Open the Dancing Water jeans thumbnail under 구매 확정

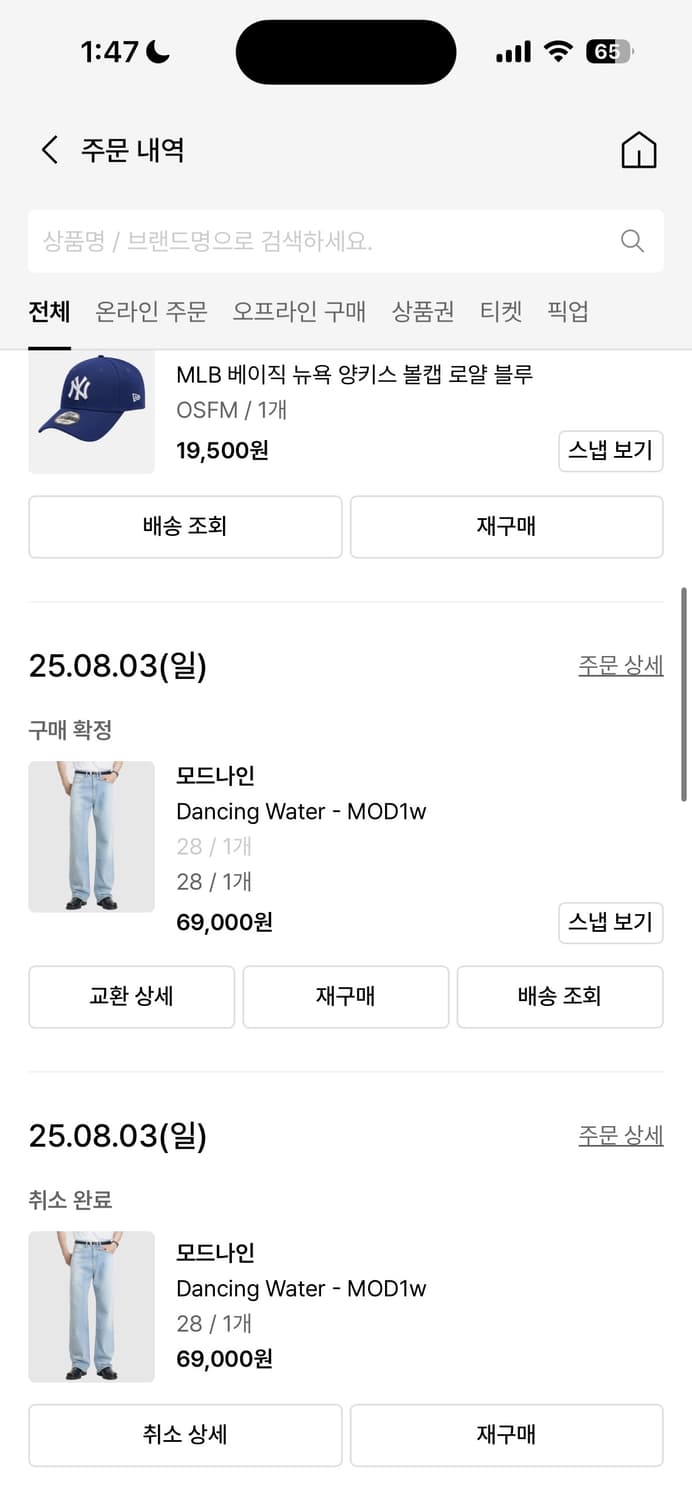pyautogui.click(x=91, y=837)
